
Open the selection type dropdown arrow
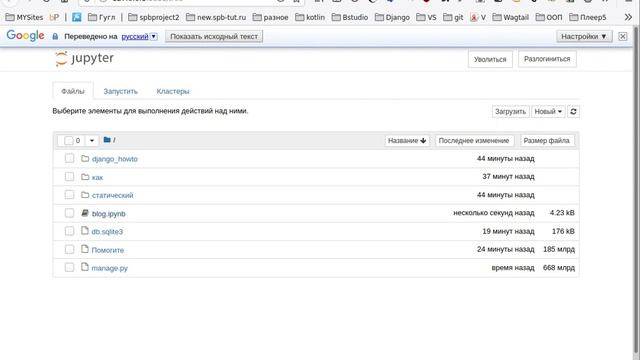point(92,140)
